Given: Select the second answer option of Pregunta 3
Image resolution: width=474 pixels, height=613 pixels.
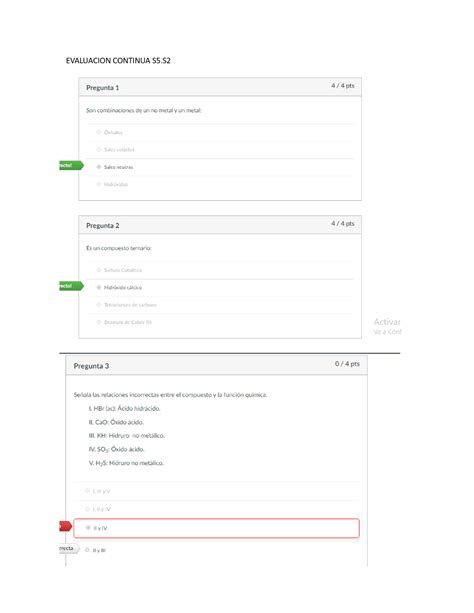Looking at the screenshot, I should [x=87, y=509].
